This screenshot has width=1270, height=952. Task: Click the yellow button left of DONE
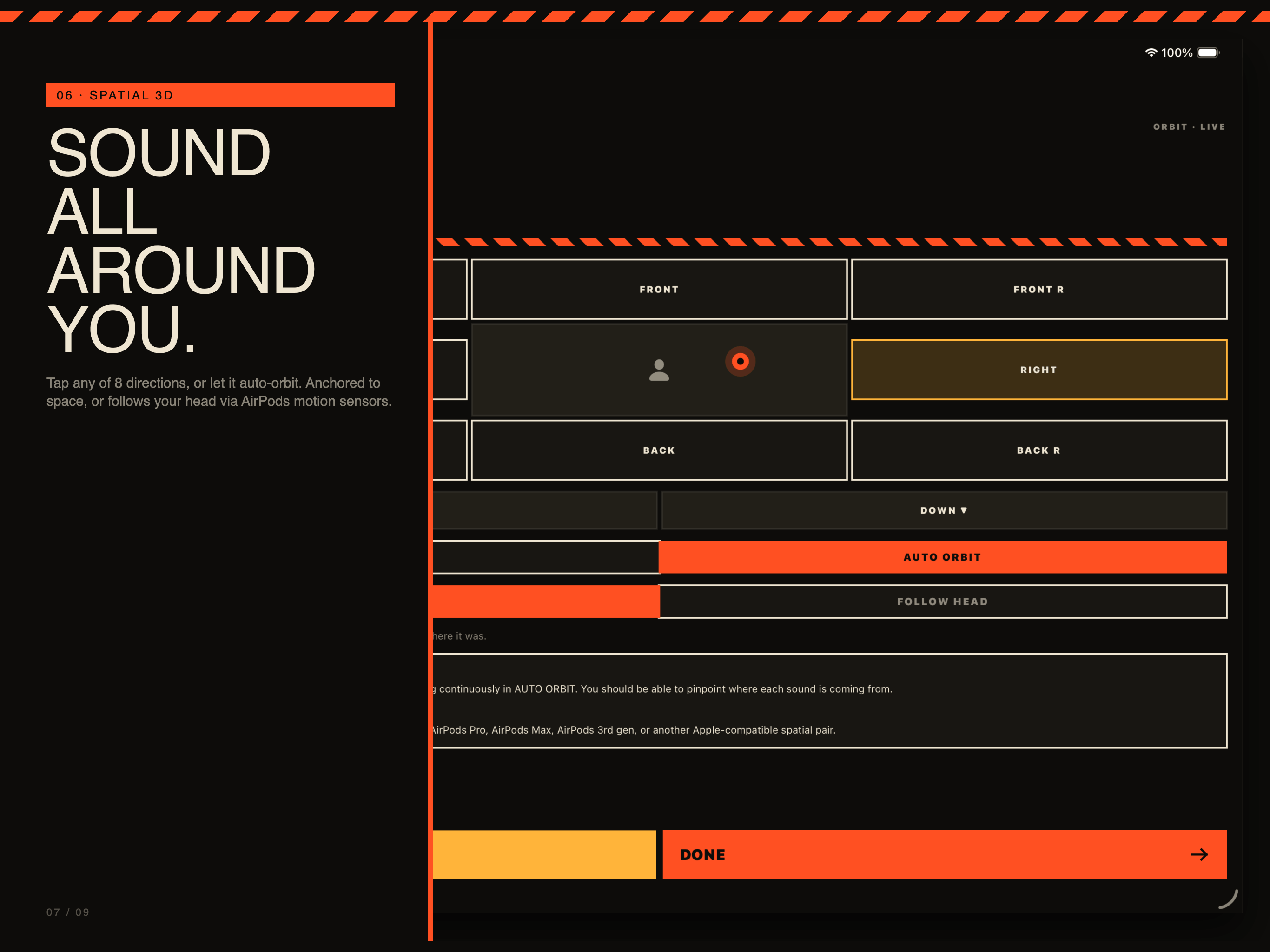(x=544, y=854)
